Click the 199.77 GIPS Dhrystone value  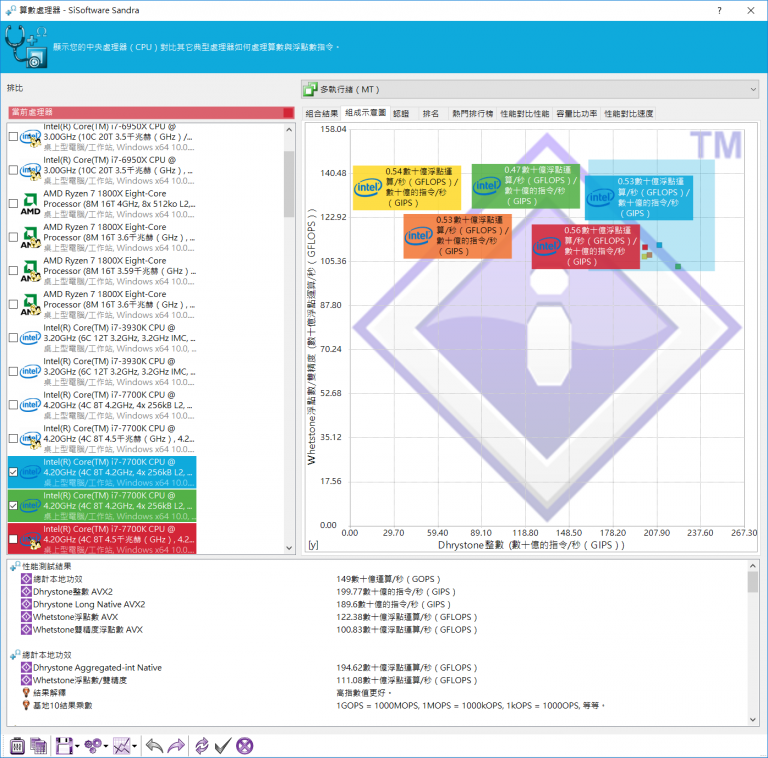pos(396,592)
